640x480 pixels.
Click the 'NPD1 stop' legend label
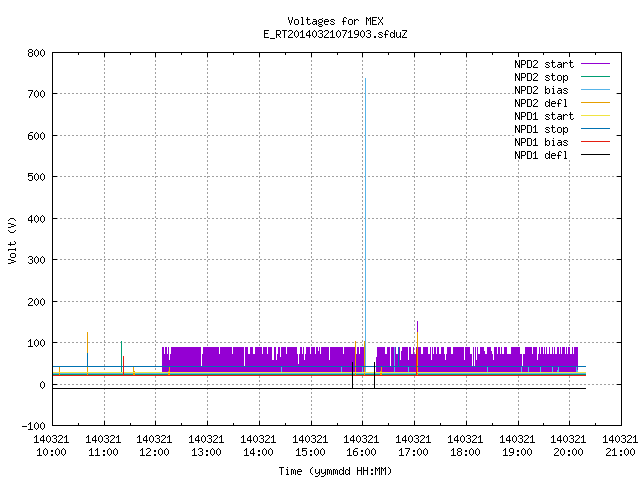(541, 129)
